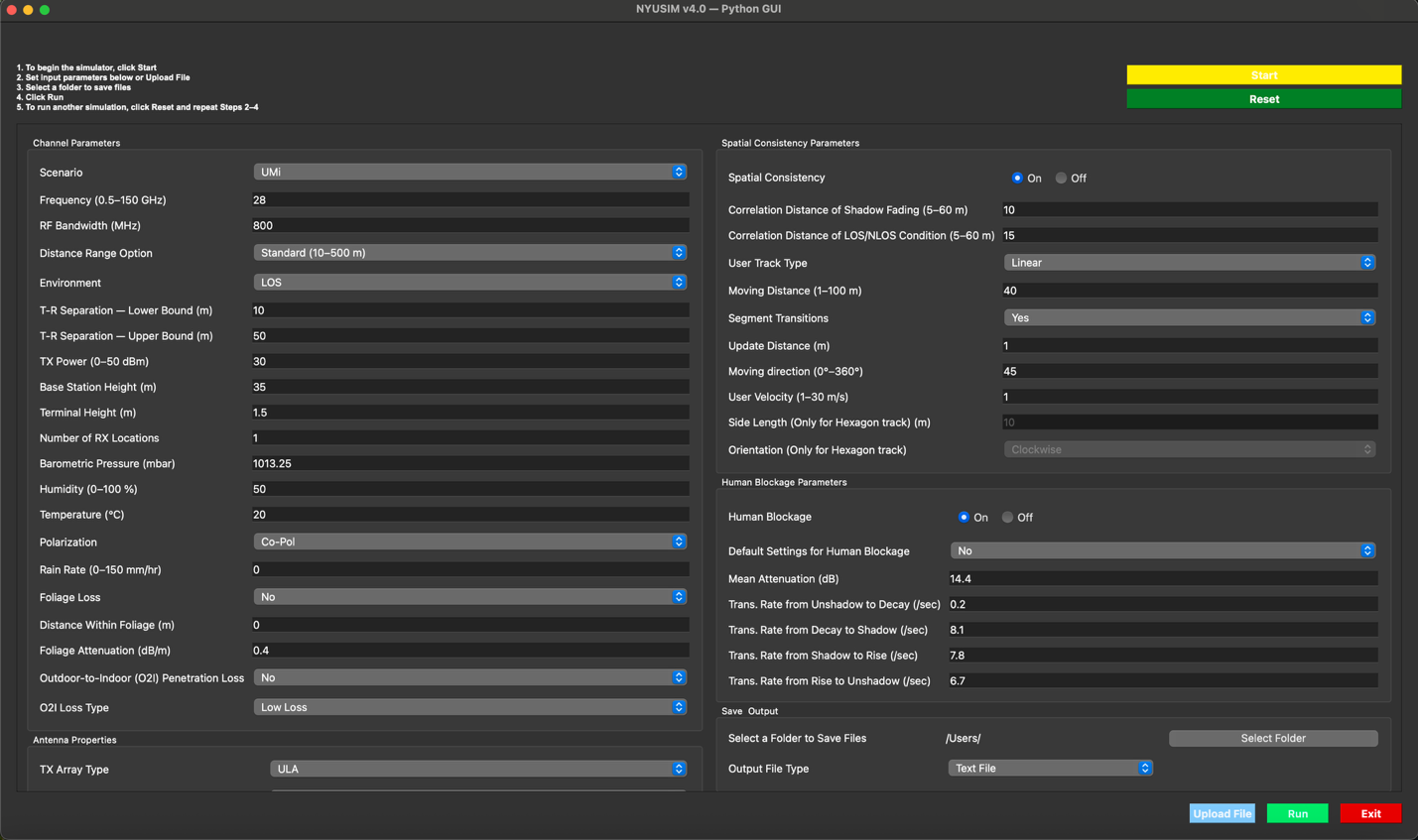Screen dimensions: 1418x840
Task: Expand the Environment dropdown set to LOS
Action: [x=469, y=283]
